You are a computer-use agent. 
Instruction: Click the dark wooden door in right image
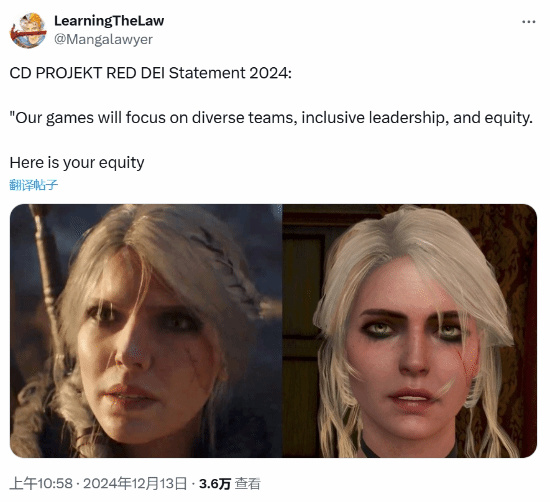[x=302, y=316]
